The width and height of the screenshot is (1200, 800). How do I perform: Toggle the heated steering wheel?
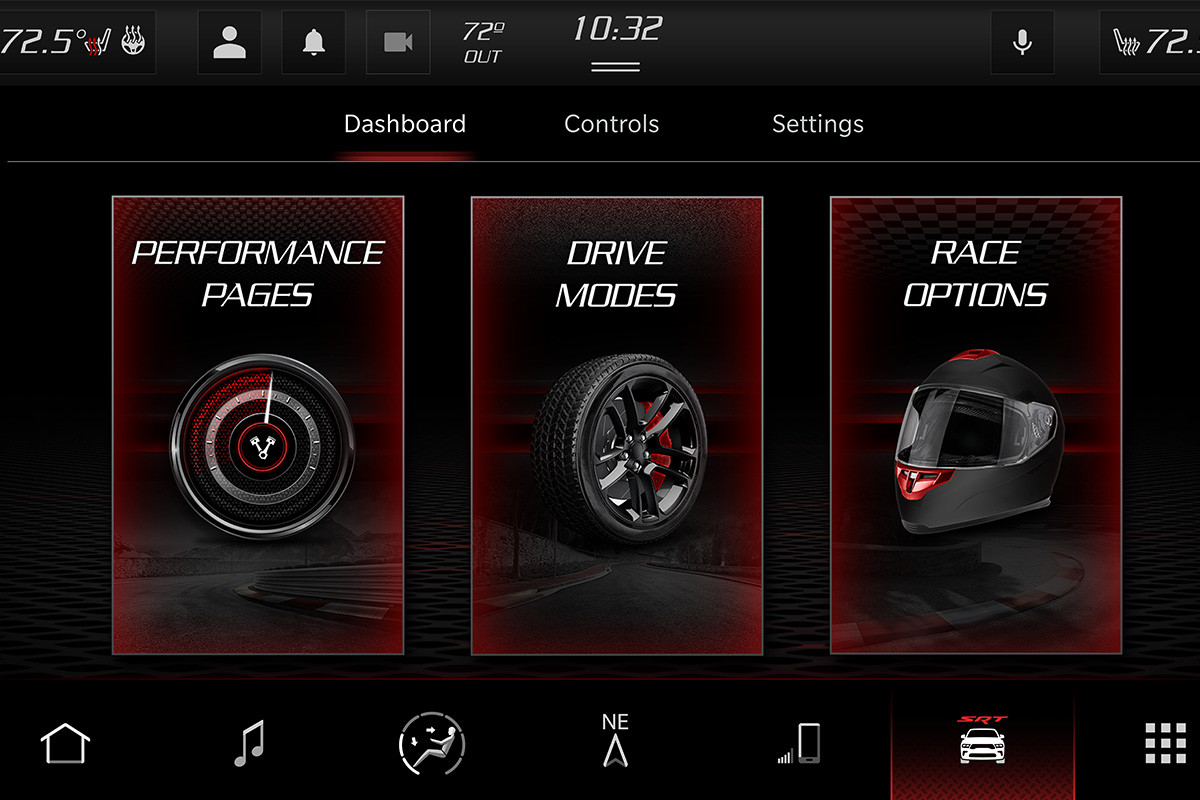131,42
